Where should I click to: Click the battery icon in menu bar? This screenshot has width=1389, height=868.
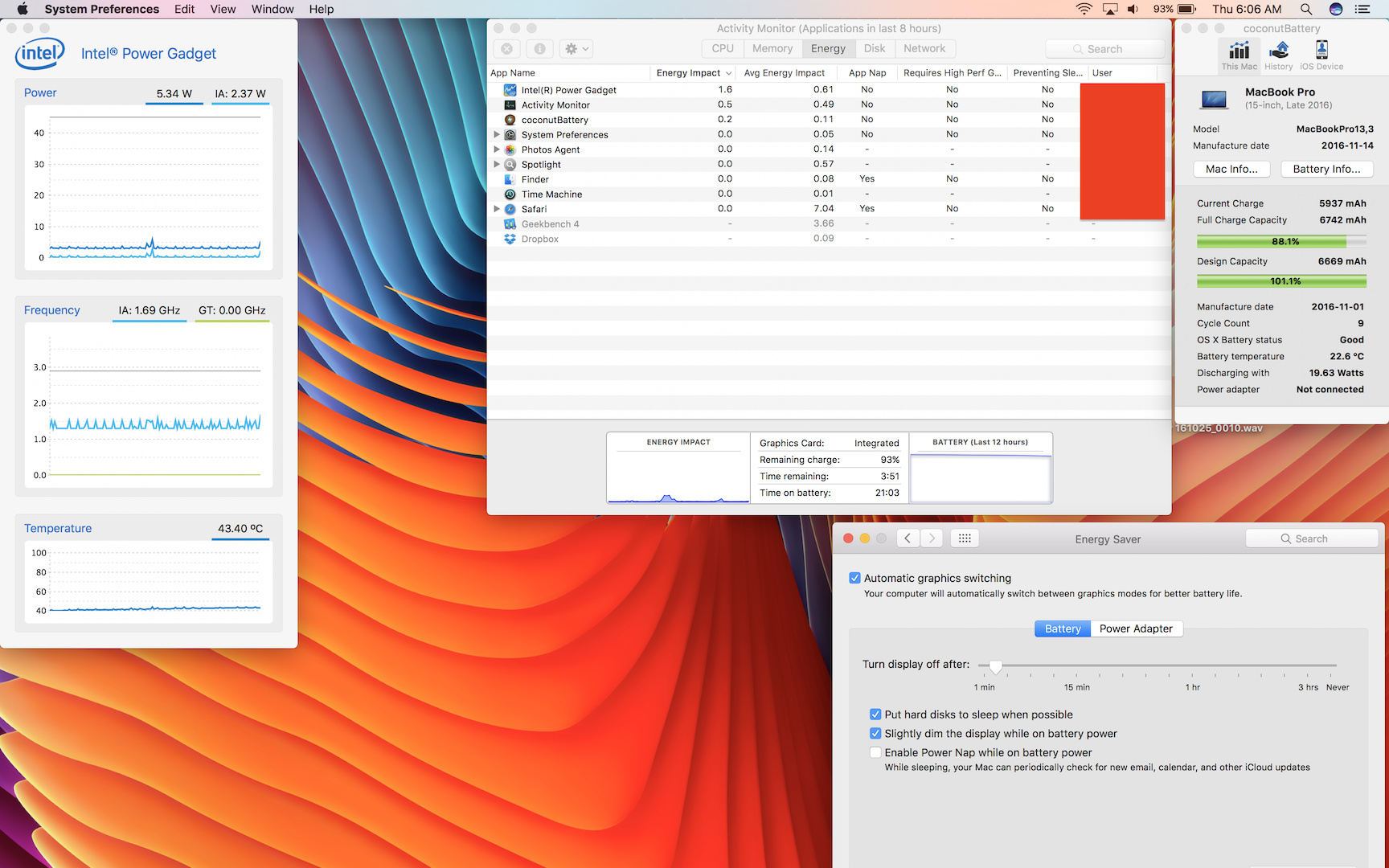point(1187,9)
